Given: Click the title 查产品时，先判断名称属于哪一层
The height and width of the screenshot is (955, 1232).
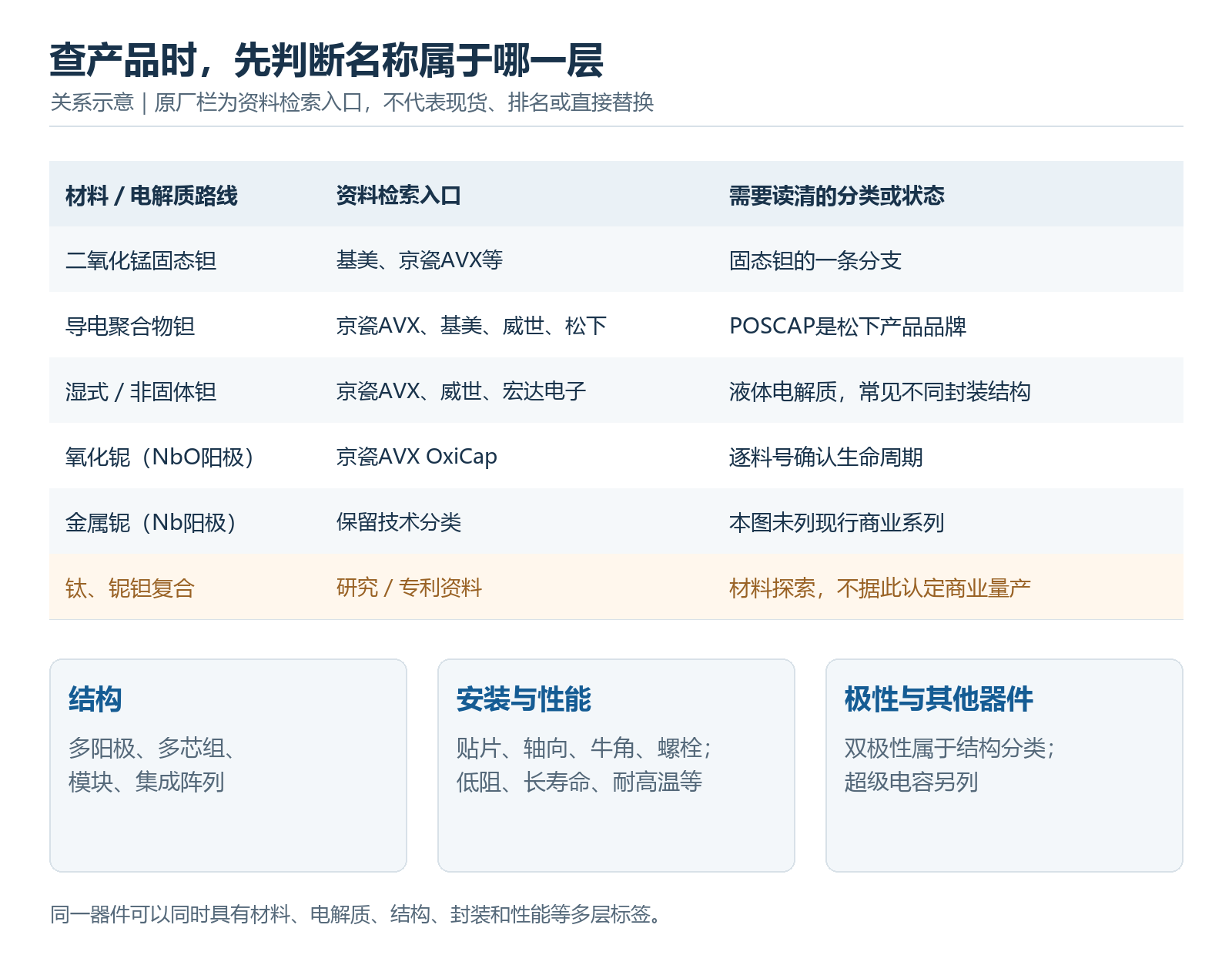Looking at the screenshot, I should pyautogui.click(x=326, y=60).
